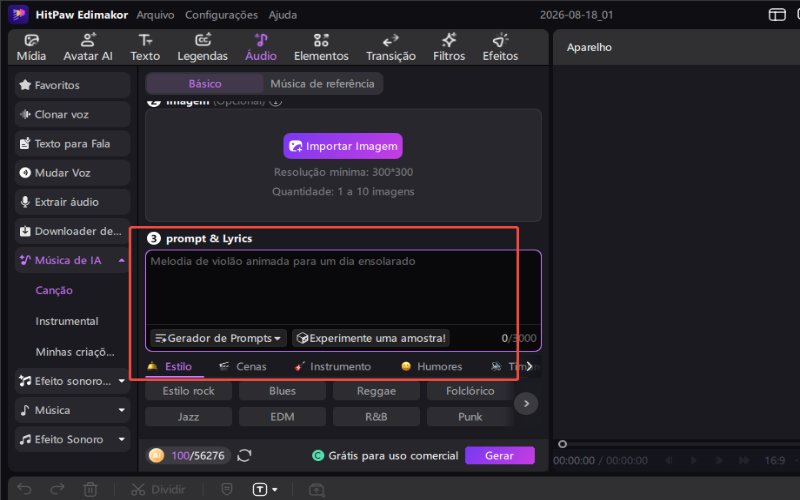800x500 pixels.
Task: Open Texto para Fala
Action: 72,143
